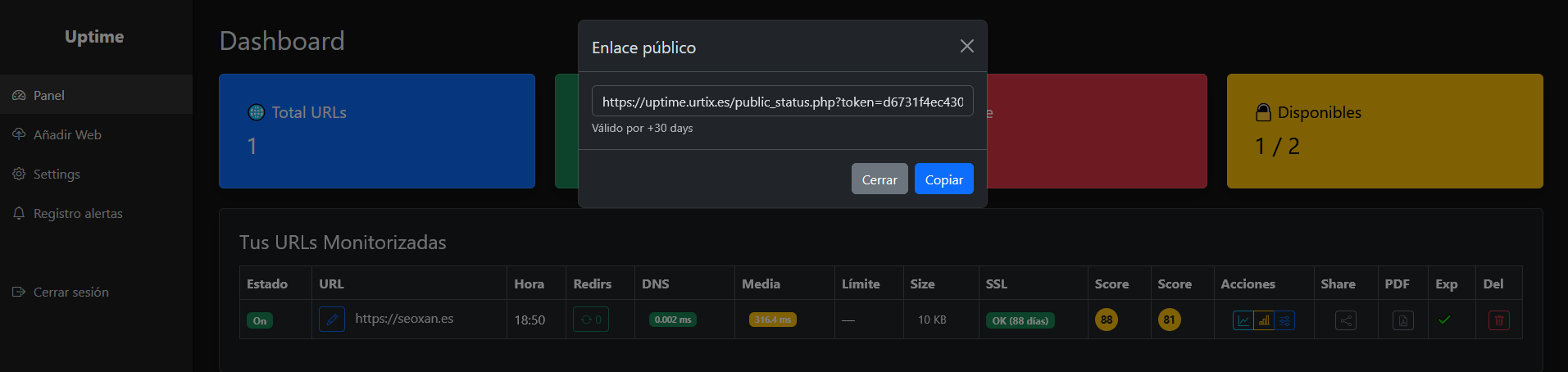Click the green On status badge
The height and width of the screenshot is (372, 1568).
pos(260,320)
